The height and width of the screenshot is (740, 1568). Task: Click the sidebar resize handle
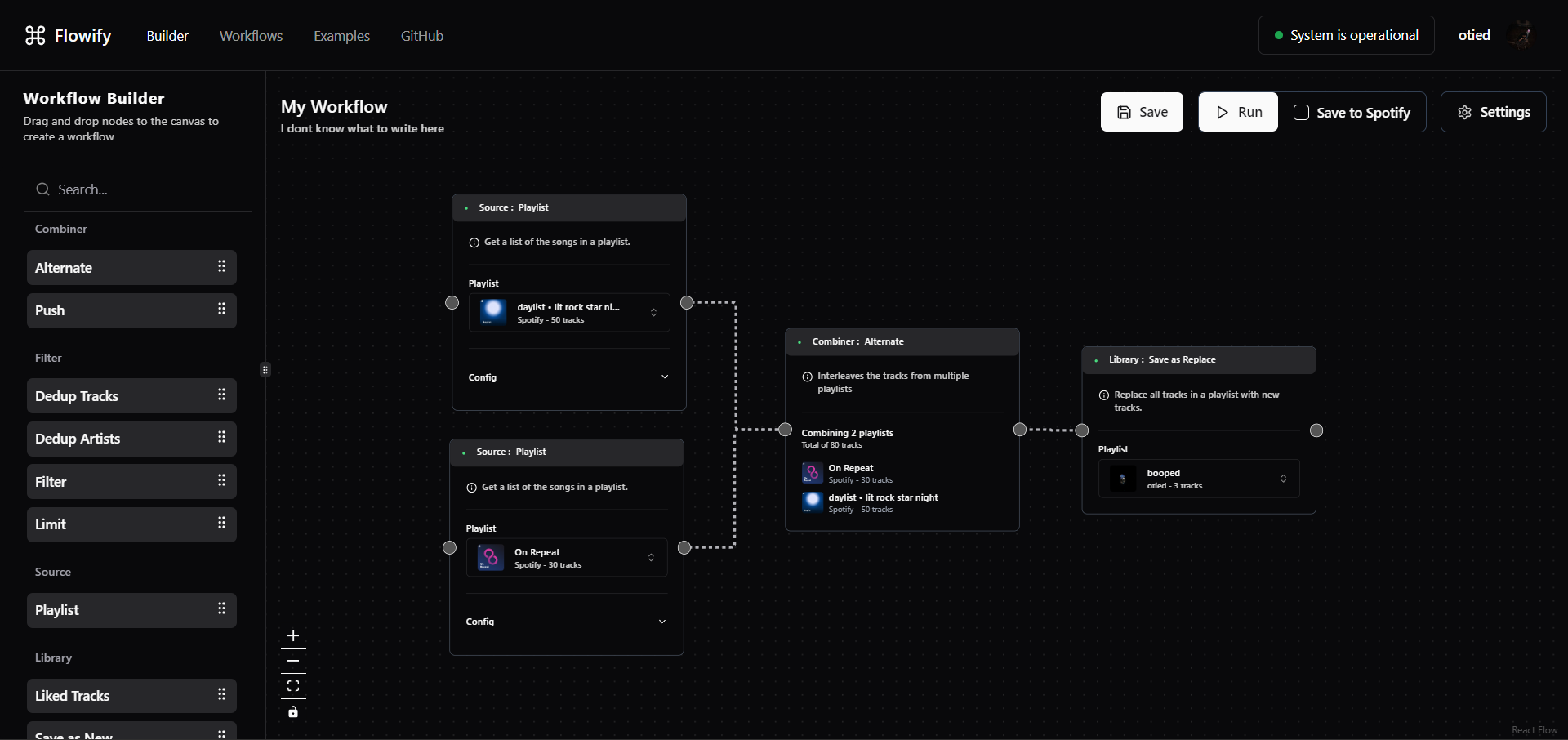265,370
